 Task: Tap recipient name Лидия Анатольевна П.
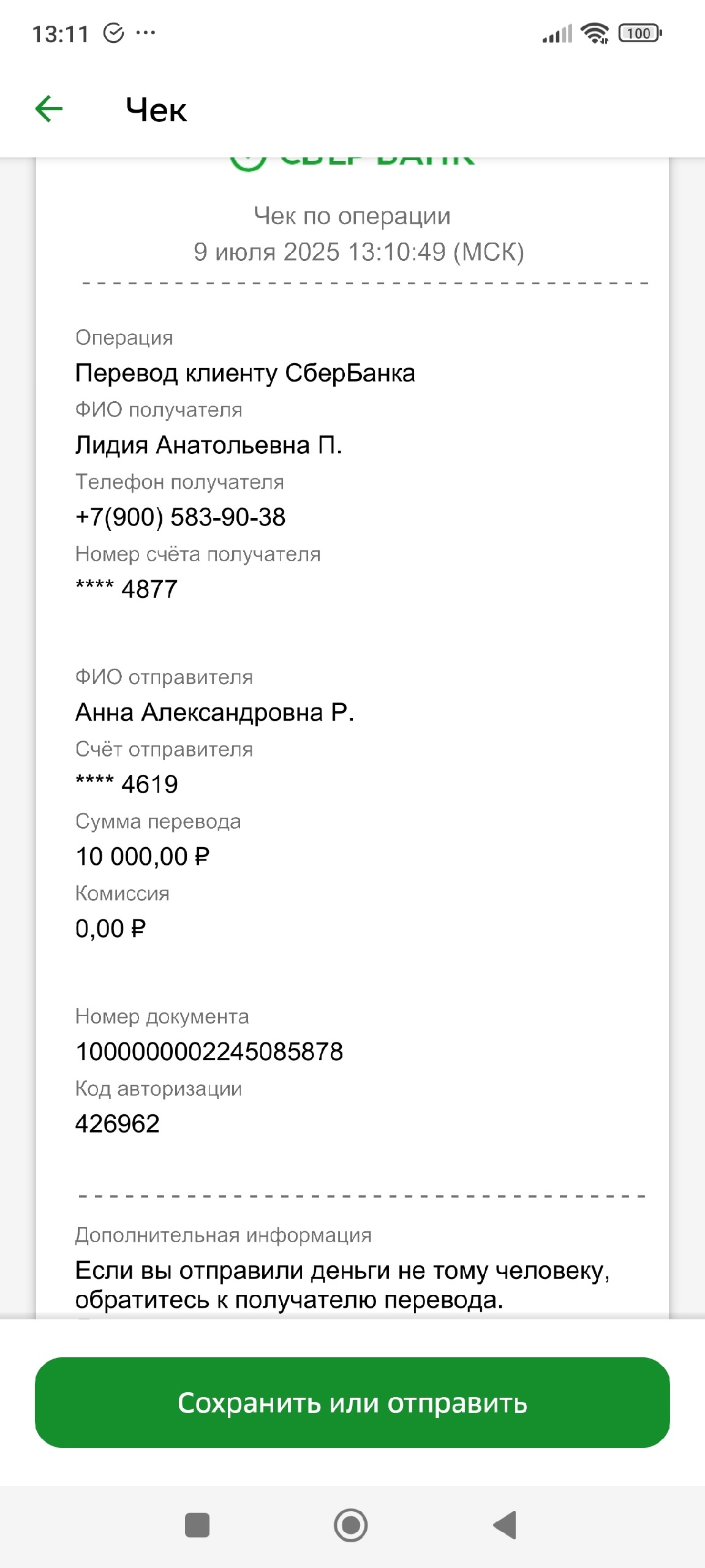coord(208,445)
